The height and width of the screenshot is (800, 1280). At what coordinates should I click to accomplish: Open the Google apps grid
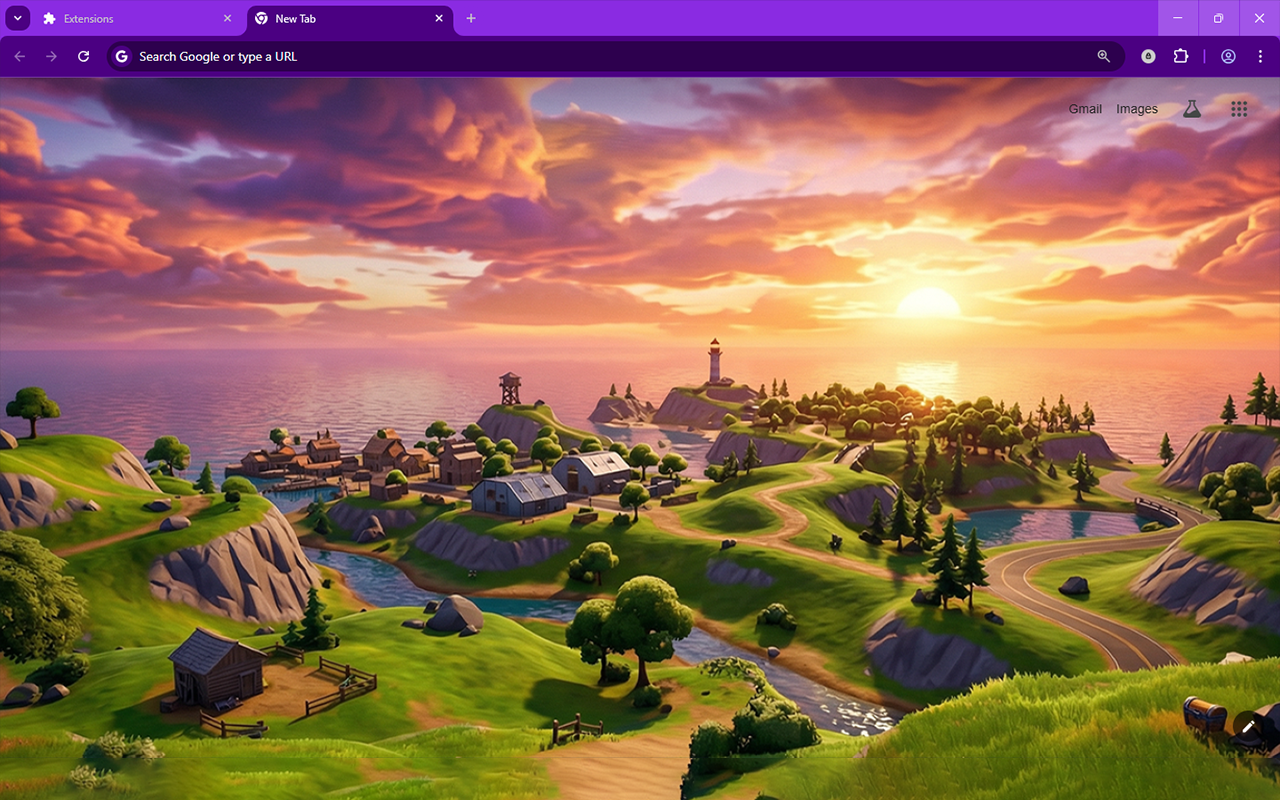(x=1238, y=108)
